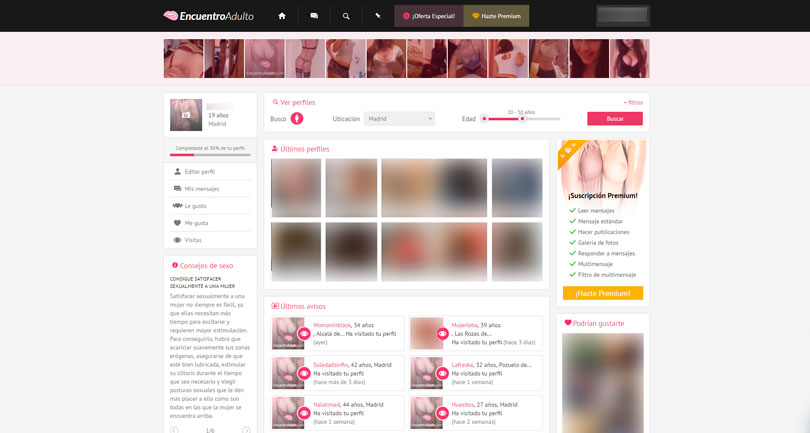The image size is (810, 433).
Task: Click the EncuentroAdulto logo
Action: [208, 16]
